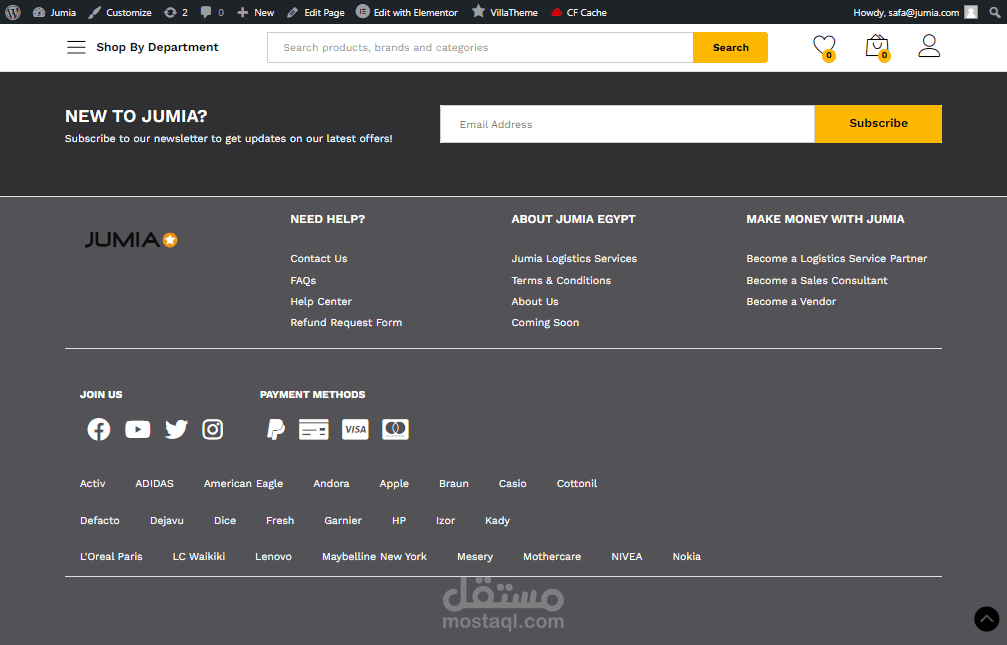The image size is (1007, 645).
Task: Expand Shop By Department
Action: pos(157,47)
